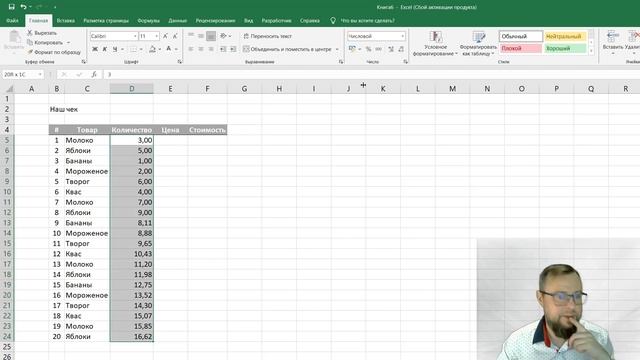
Task: Open Буфер обмена dialog launcher
Action: (x=84, y=62)
